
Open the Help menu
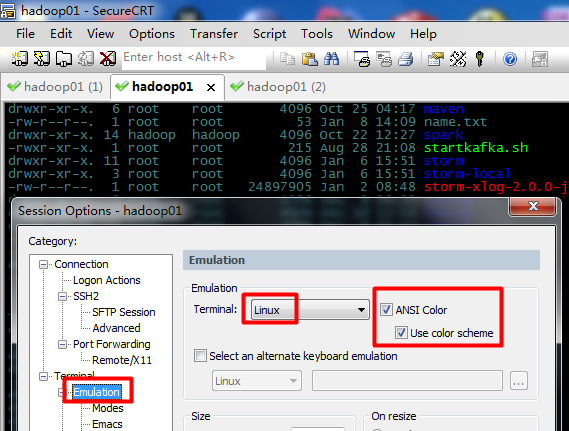click(x=423, y=34)
